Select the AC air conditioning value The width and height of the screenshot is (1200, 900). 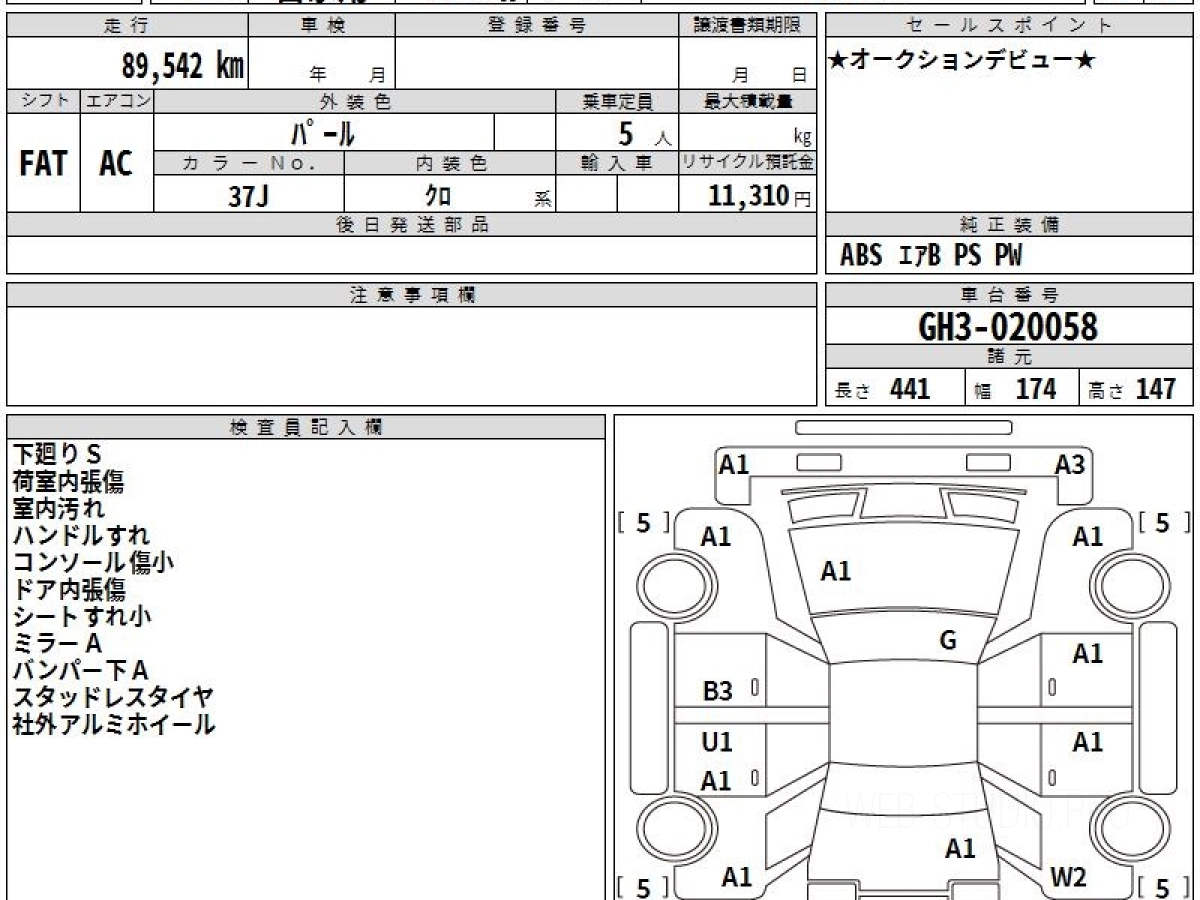(116, 164)
